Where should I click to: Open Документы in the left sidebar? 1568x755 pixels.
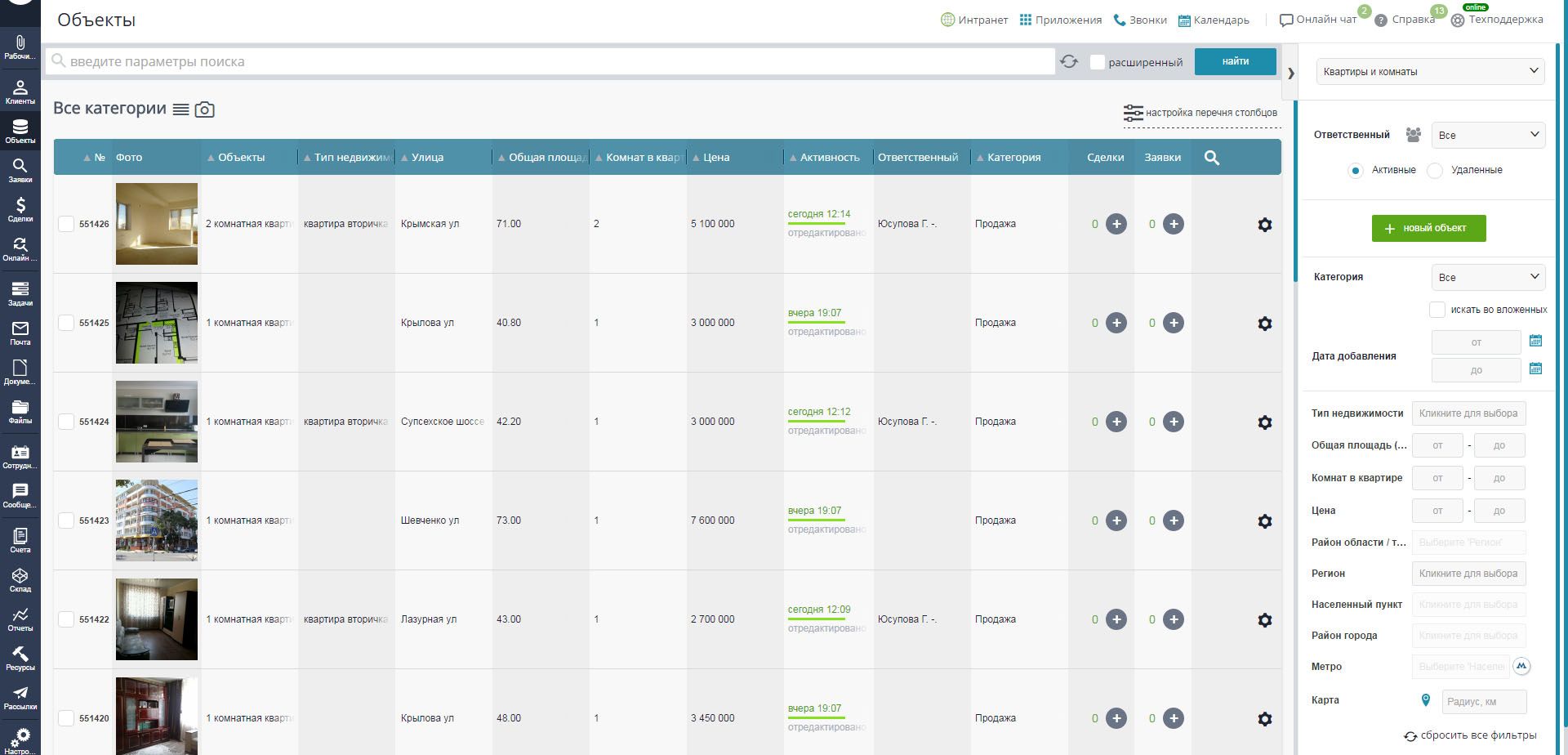(20, 373)
